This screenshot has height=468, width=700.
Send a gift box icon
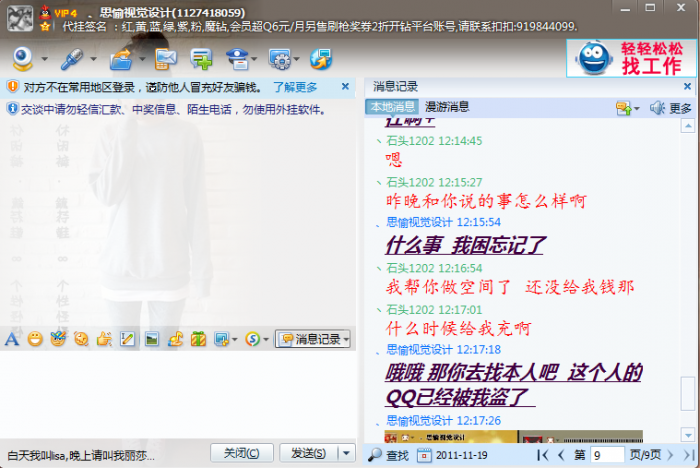[x=198, y=339]
